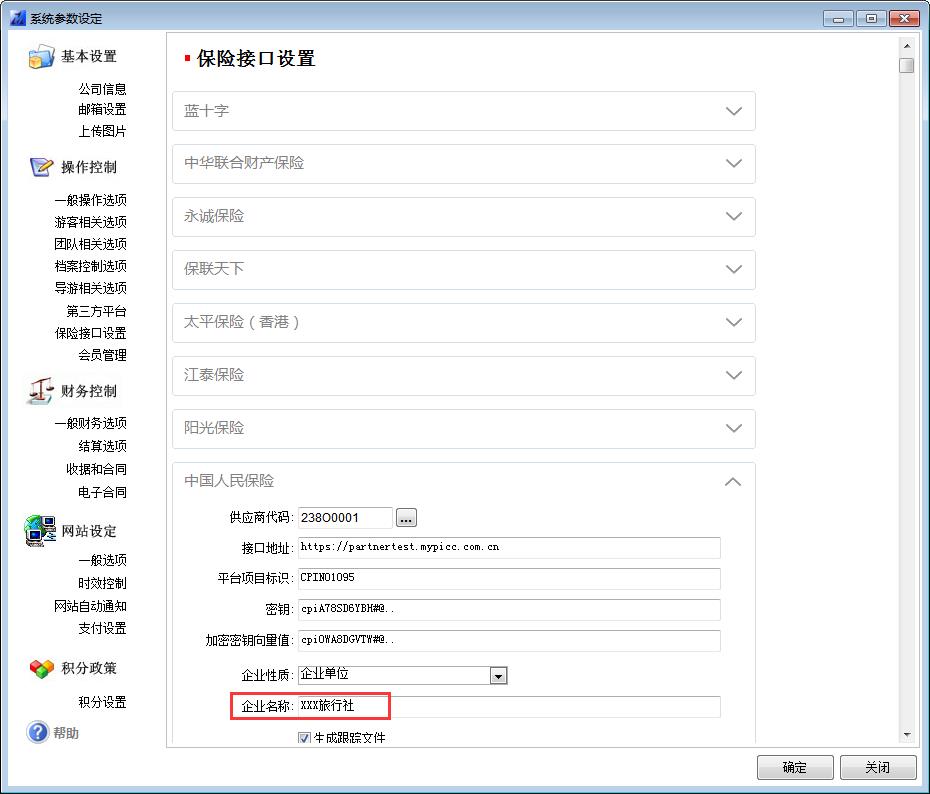This screenshot has width=930, height=794.
Task: Click the 接口地址 URL field
Action: (508, 548)
